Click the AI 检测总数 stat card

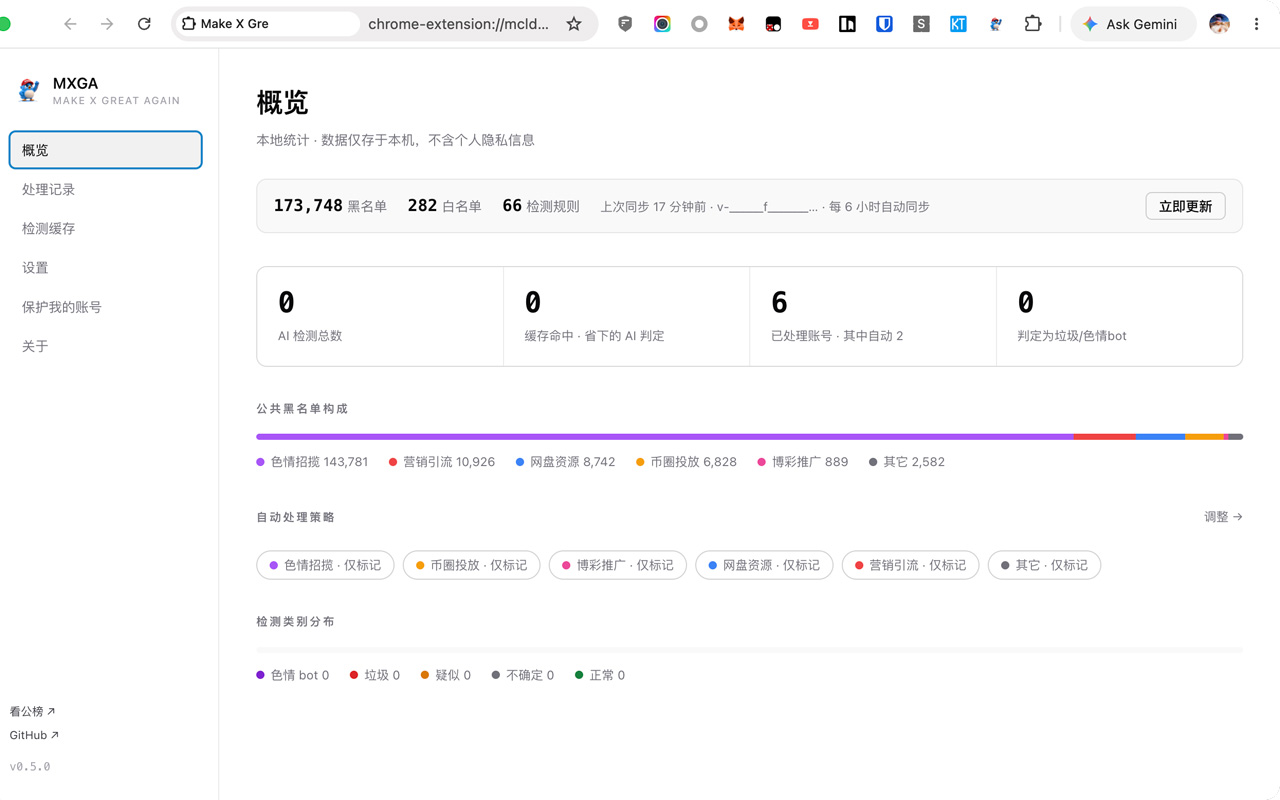tap(380, 316)
